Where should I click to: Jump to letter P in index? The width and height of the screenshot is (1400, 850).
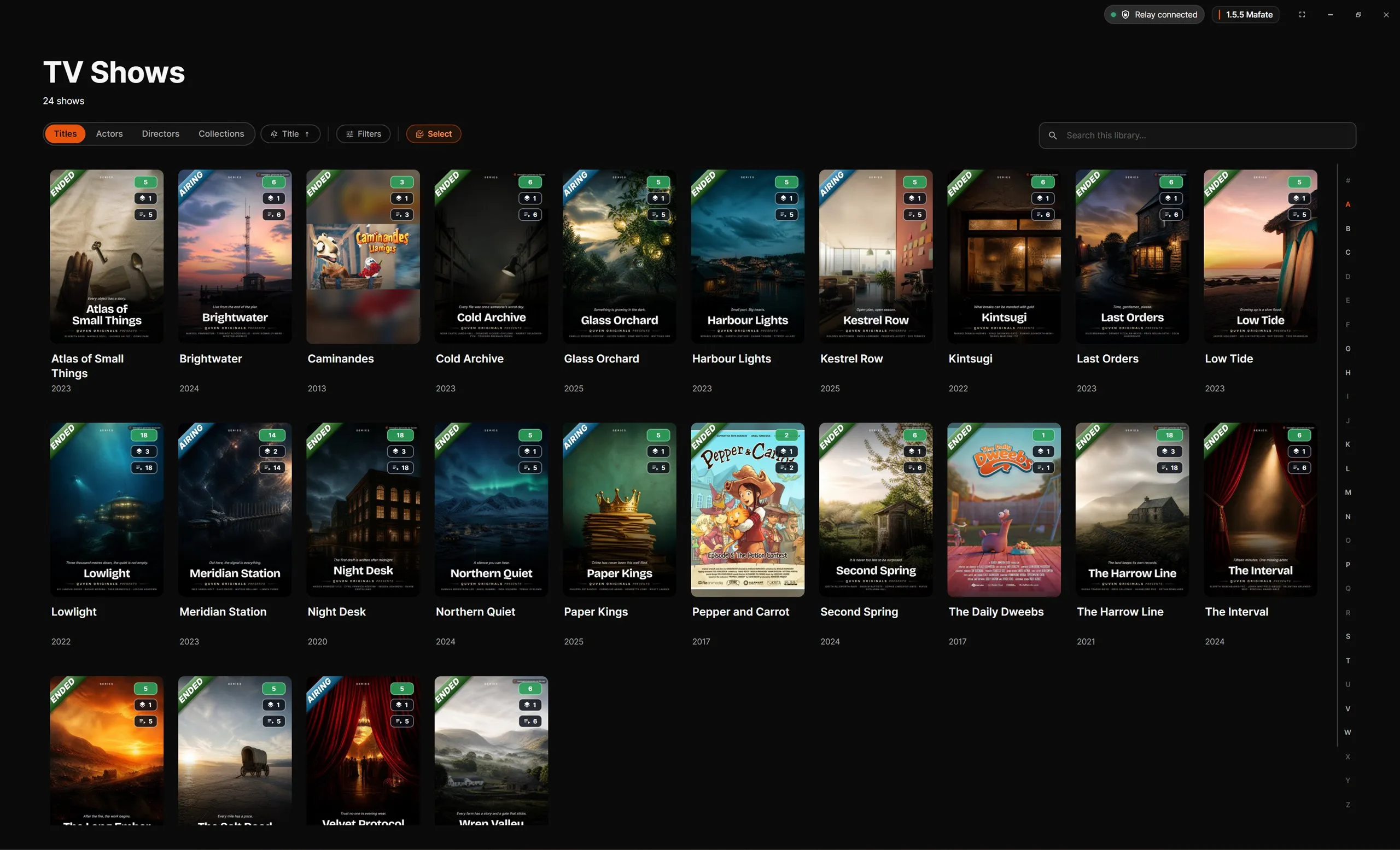[x=1347, y=565]
